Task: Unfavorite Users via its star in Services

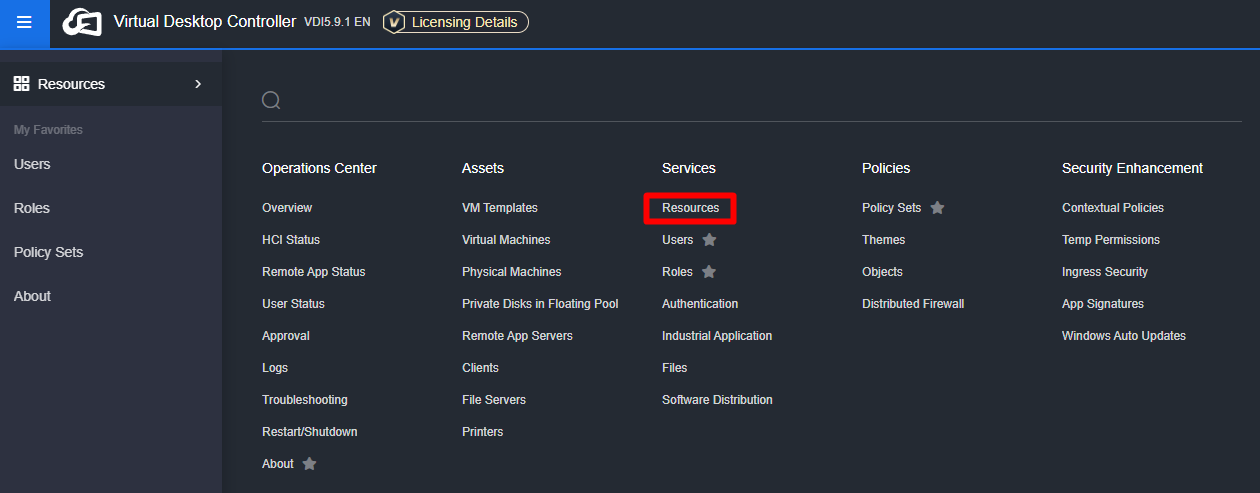Action: pyautogui.click(x=709, y=240)
